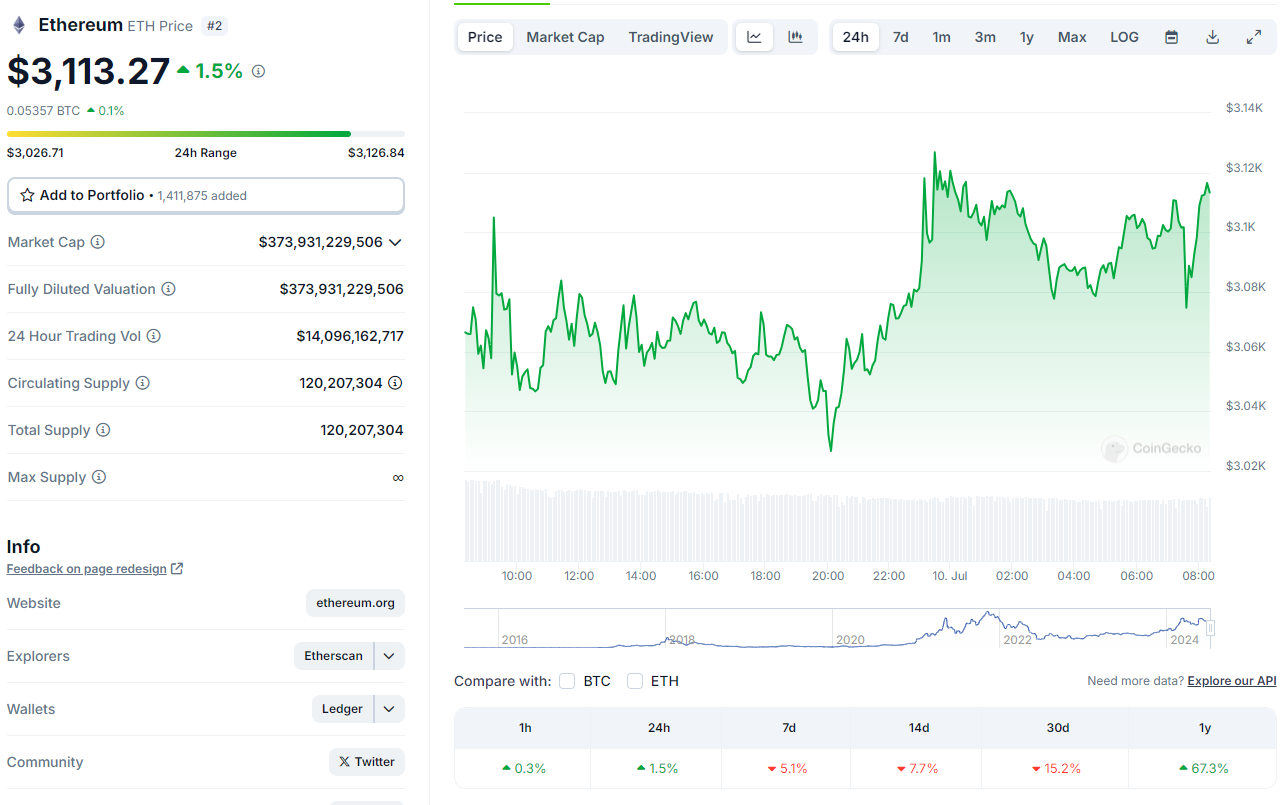This screenshot has width=1281, height=805.
Task: Open the Etherscan explorer button
Action: [333, 656]
